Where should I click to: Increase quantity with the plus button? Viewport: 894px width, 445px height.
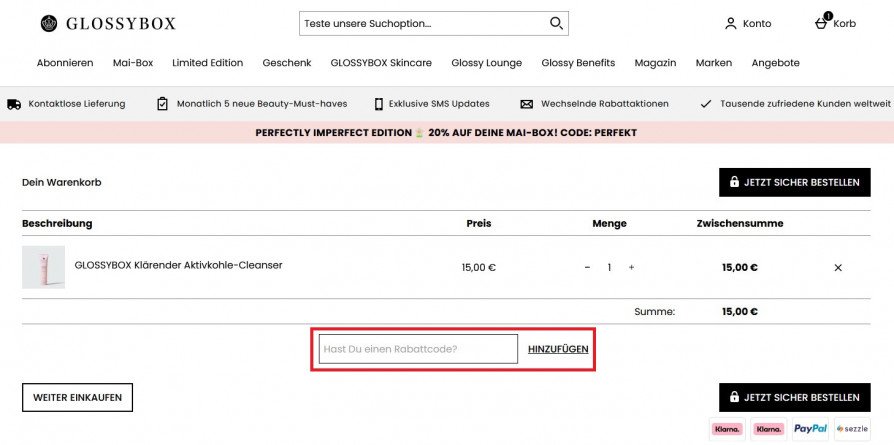pos(631,267)
